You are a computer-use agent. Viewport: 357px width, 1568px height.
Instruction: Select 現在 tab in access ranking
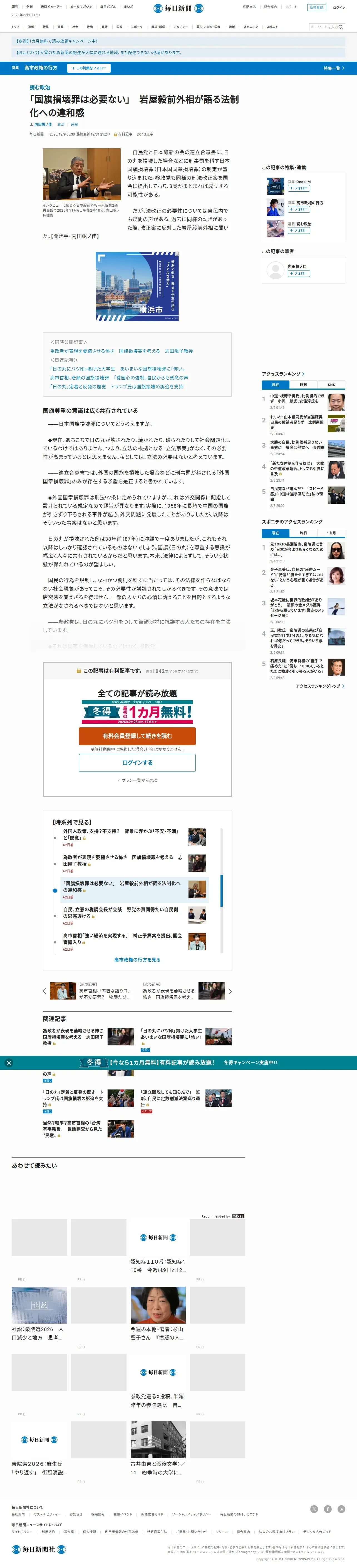pyautogui.click(x=275, y=385)
